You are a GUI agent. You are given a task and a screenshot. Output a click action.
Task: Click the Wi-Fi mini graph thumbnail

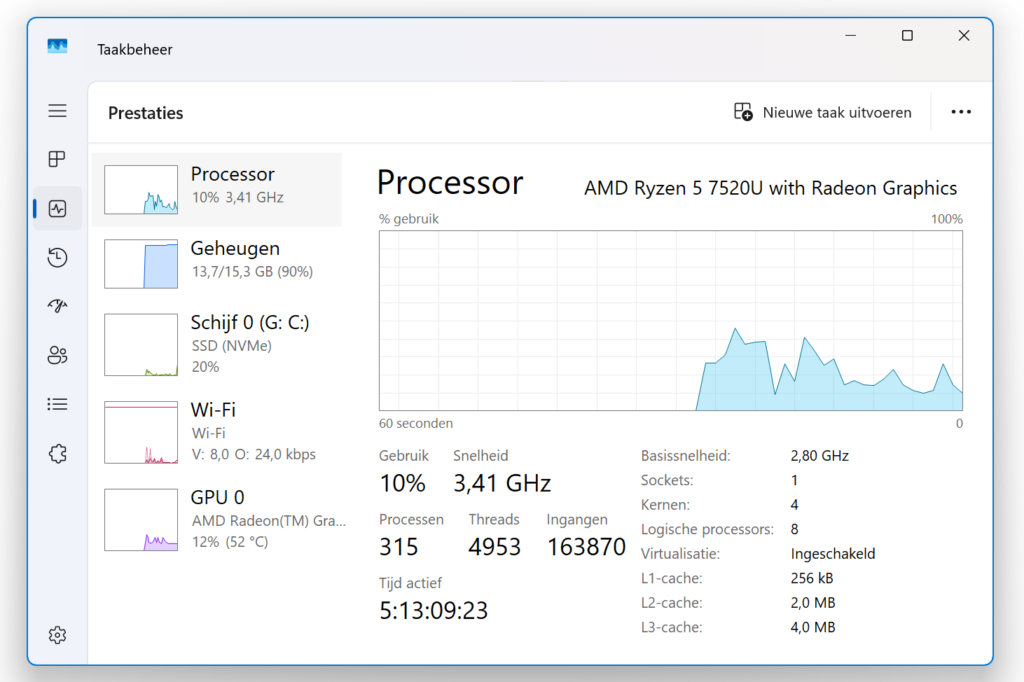point(141,432)
